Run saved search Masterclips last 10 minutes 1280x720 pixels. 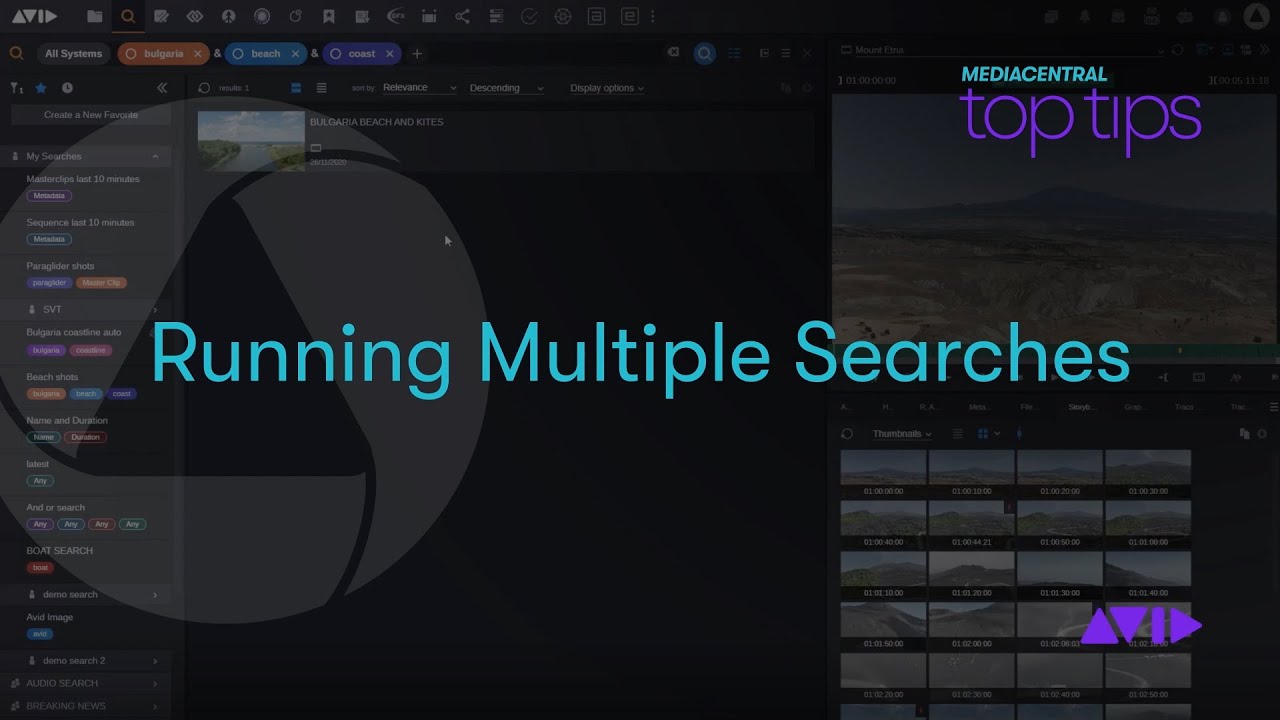[83, 179]
